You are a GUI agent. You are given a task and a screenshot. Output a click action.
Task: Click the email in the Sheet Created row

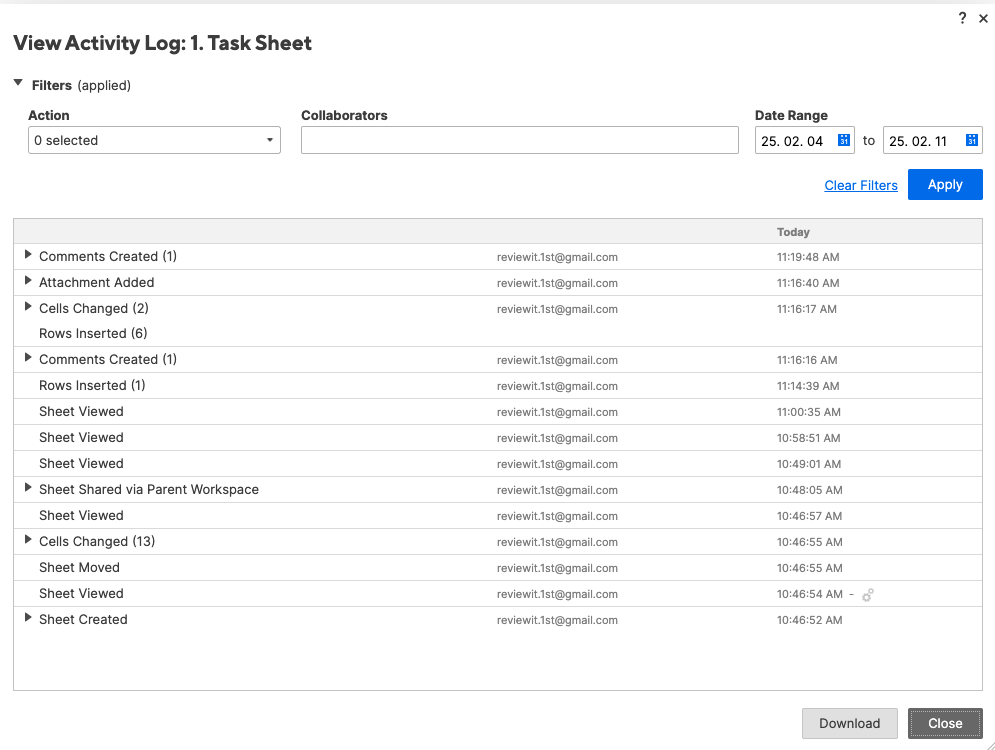tap(557, 620)
